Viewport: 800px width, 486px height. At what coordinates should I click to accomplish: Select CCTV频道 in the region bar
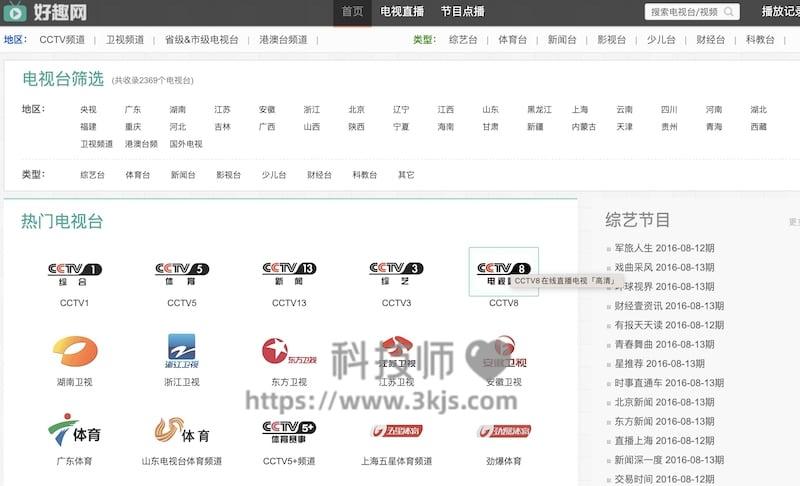click(x=62, y=40)
